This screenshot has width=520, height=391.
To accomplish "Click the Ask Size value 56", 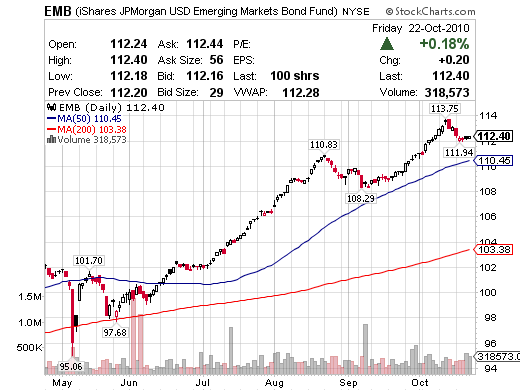I will 216,60.
